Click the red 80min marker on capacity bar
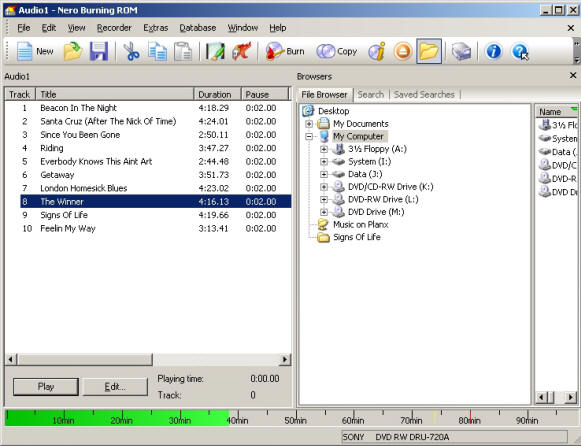581x446 pixels. 470,417
